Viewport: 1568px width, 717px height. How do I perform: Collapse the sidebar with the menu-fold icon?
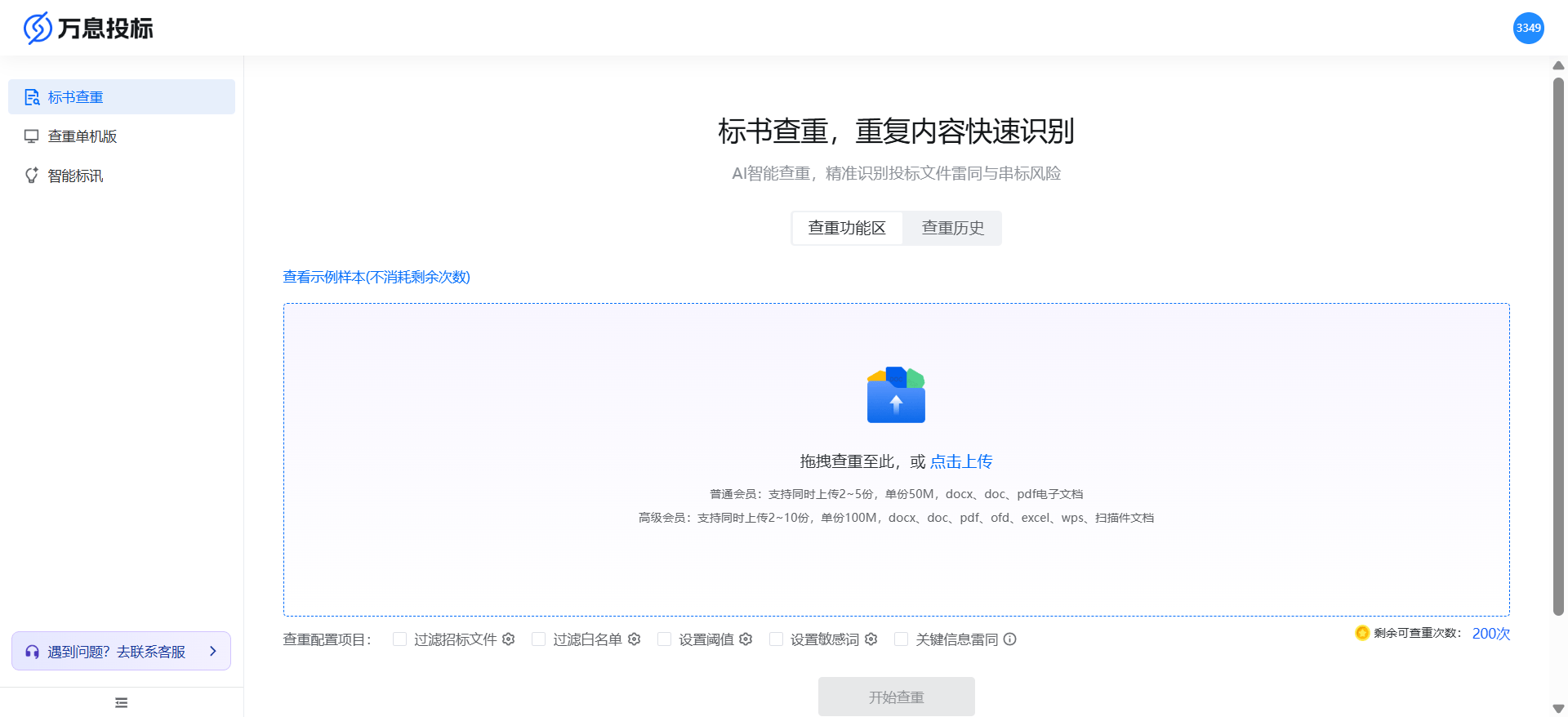122,702
